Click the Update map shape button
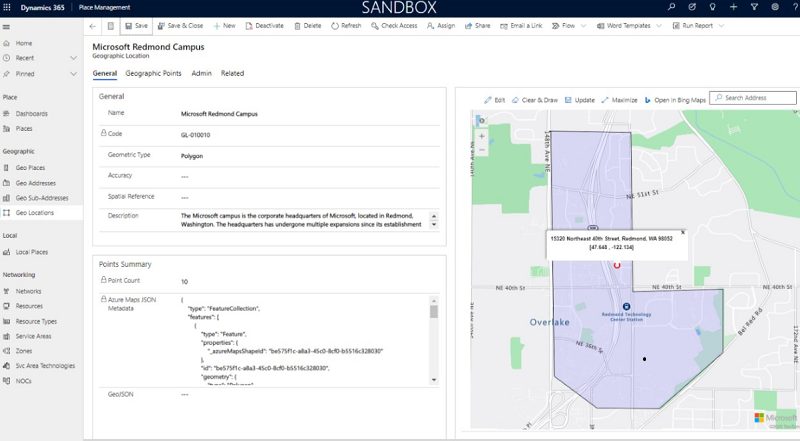Screen dimensions: 800x441 [579, 100]
